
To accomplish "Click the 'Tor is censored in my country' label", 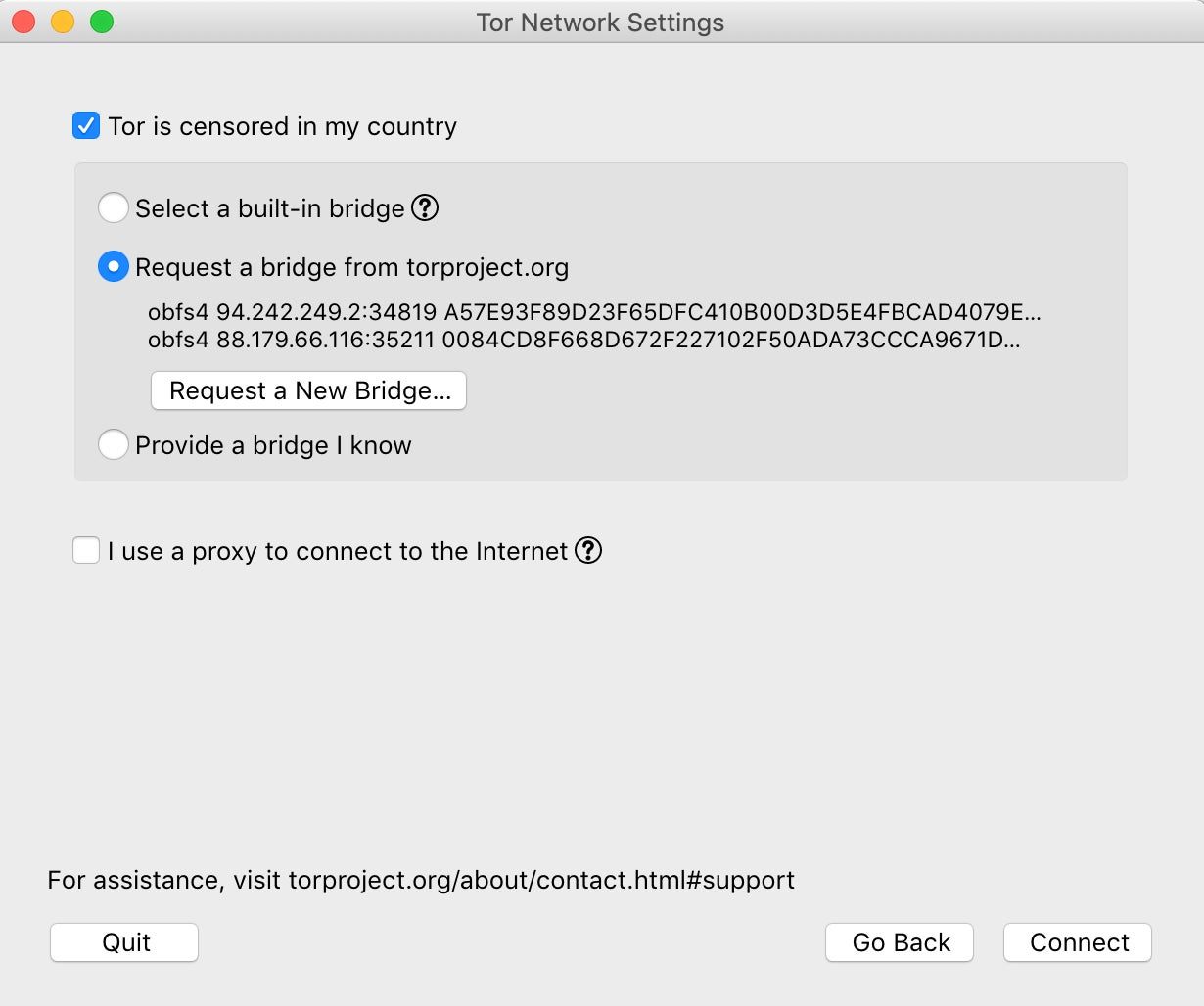I will [x=283, y=127].
